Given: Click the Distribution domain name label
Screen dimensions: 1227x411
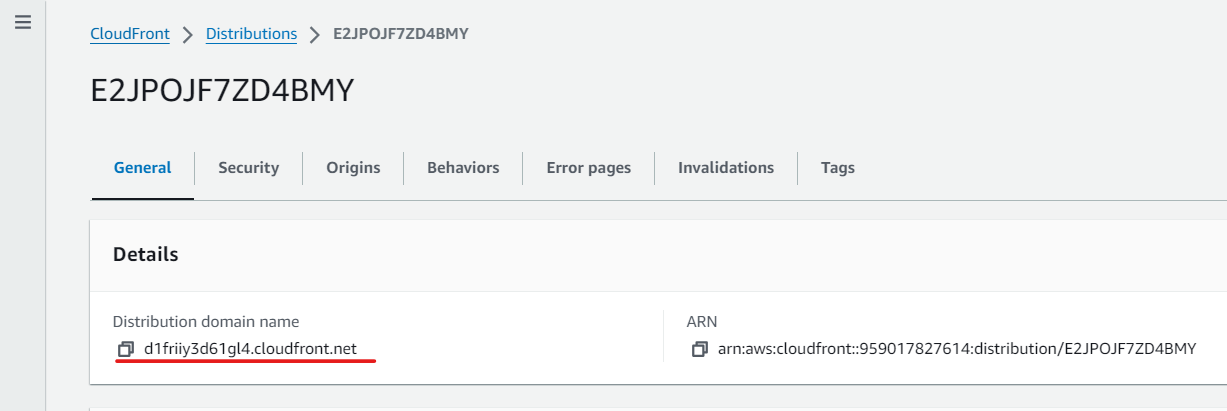Looking at the screenshot, I should coord(206,322).
